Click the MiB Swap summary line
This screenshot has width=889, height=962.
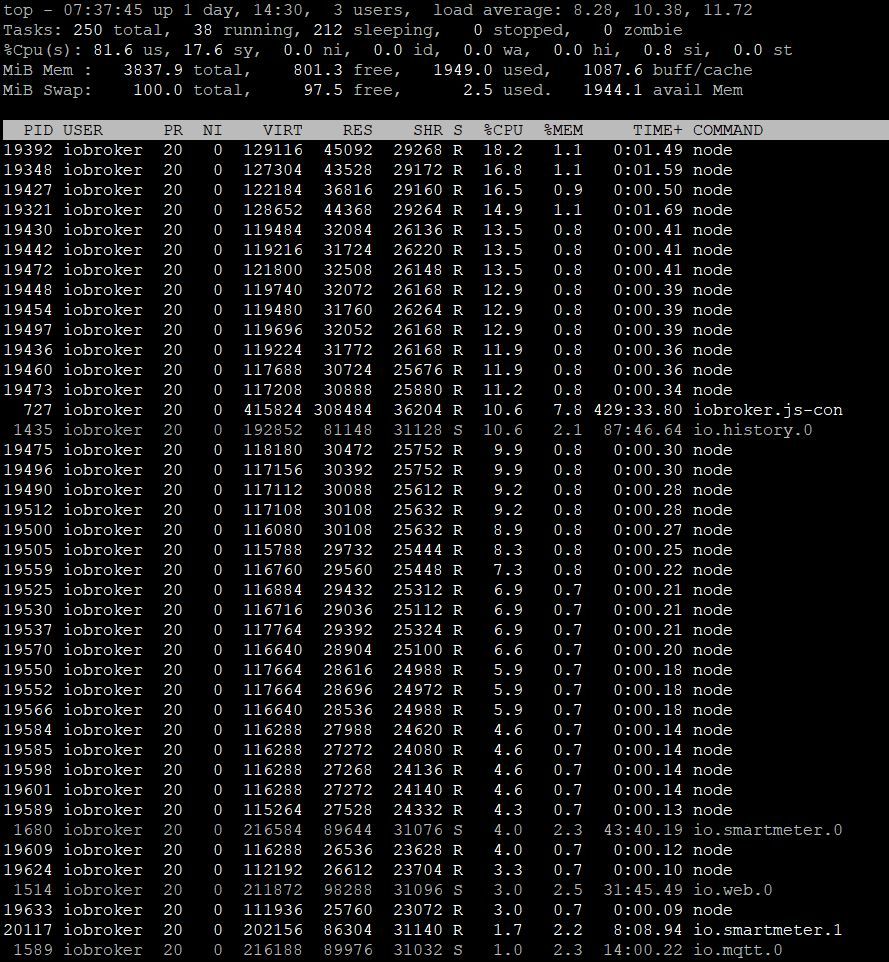point(373,90)
